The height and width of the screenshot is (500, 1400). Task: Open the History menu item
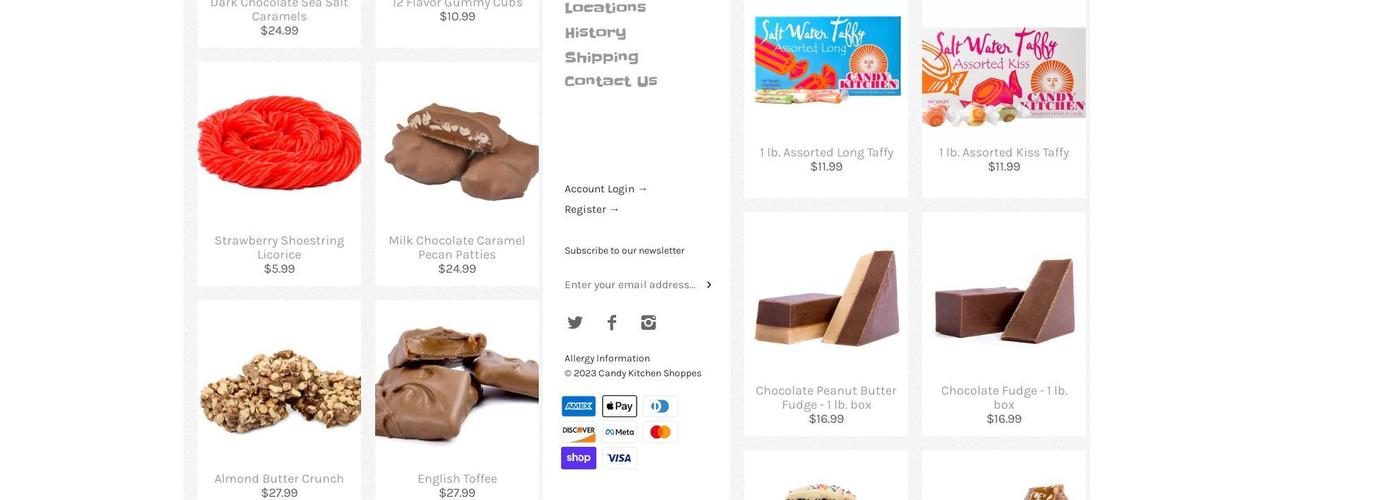point(595,33)
